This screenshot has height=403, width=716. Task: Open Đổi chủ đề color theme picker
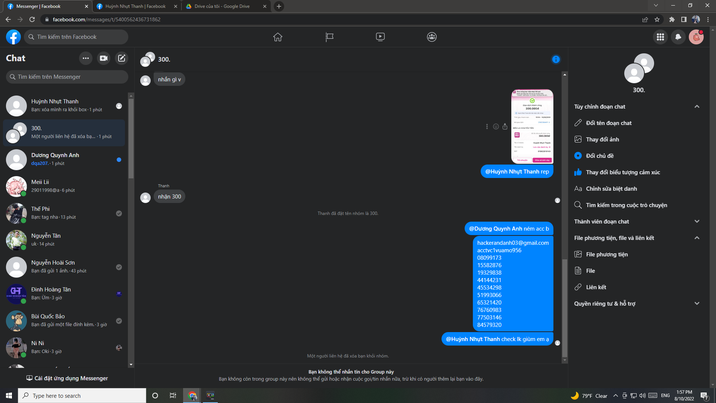599,156
